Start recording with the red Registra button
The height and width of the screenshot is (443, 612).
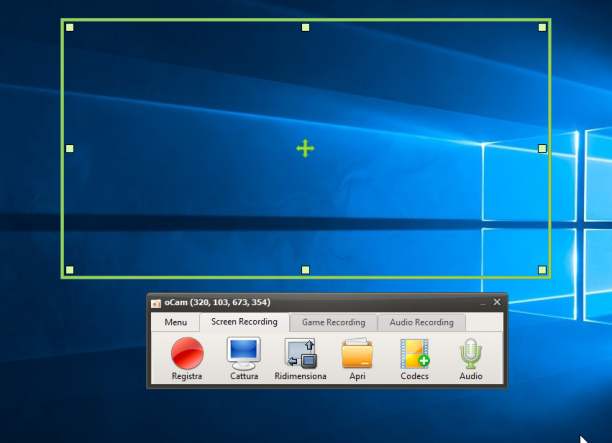(x=187, y=353)
